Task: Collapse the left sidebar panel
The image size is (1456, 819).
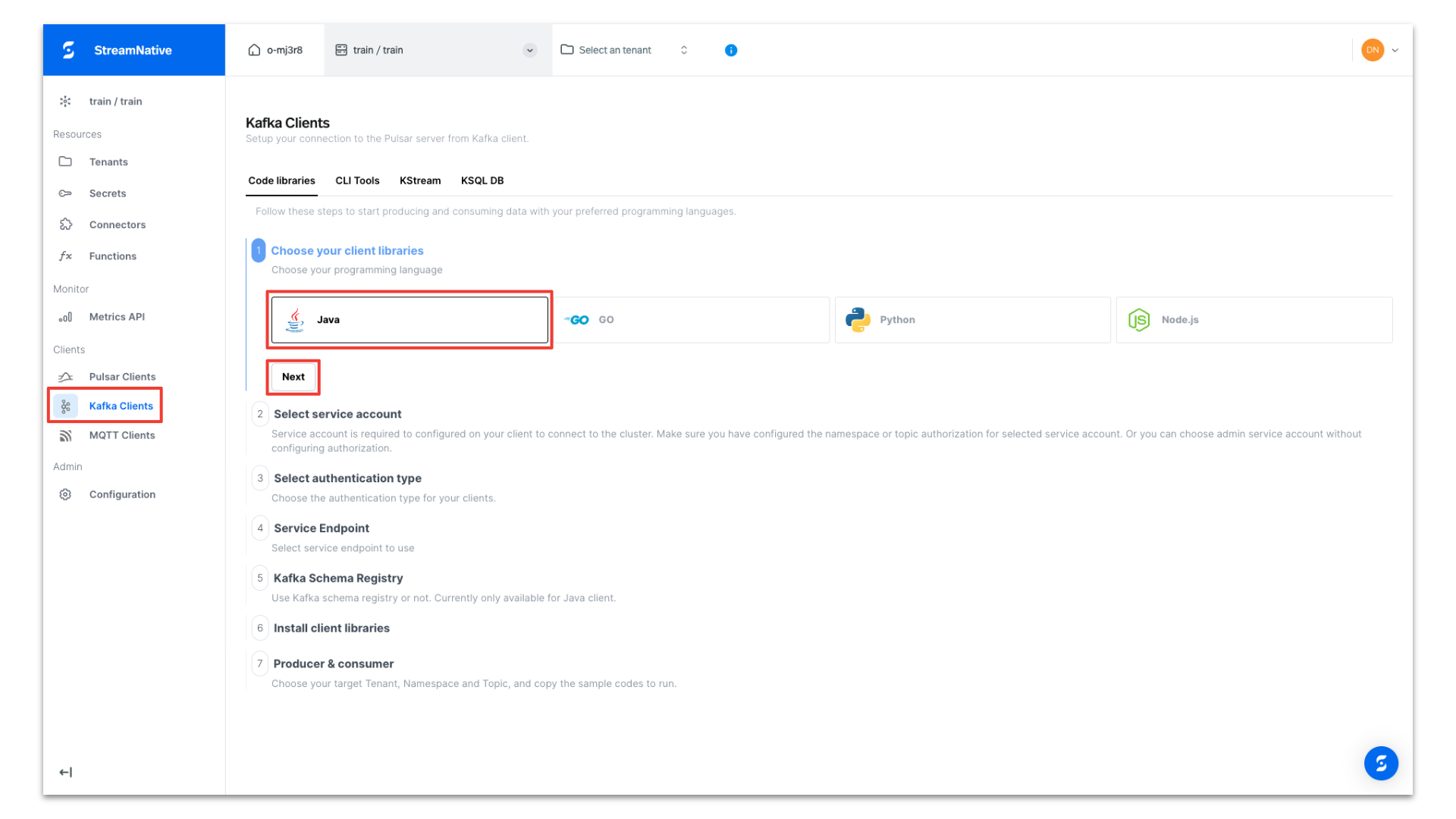Action: pyautogui.click(x=65, y=772)
